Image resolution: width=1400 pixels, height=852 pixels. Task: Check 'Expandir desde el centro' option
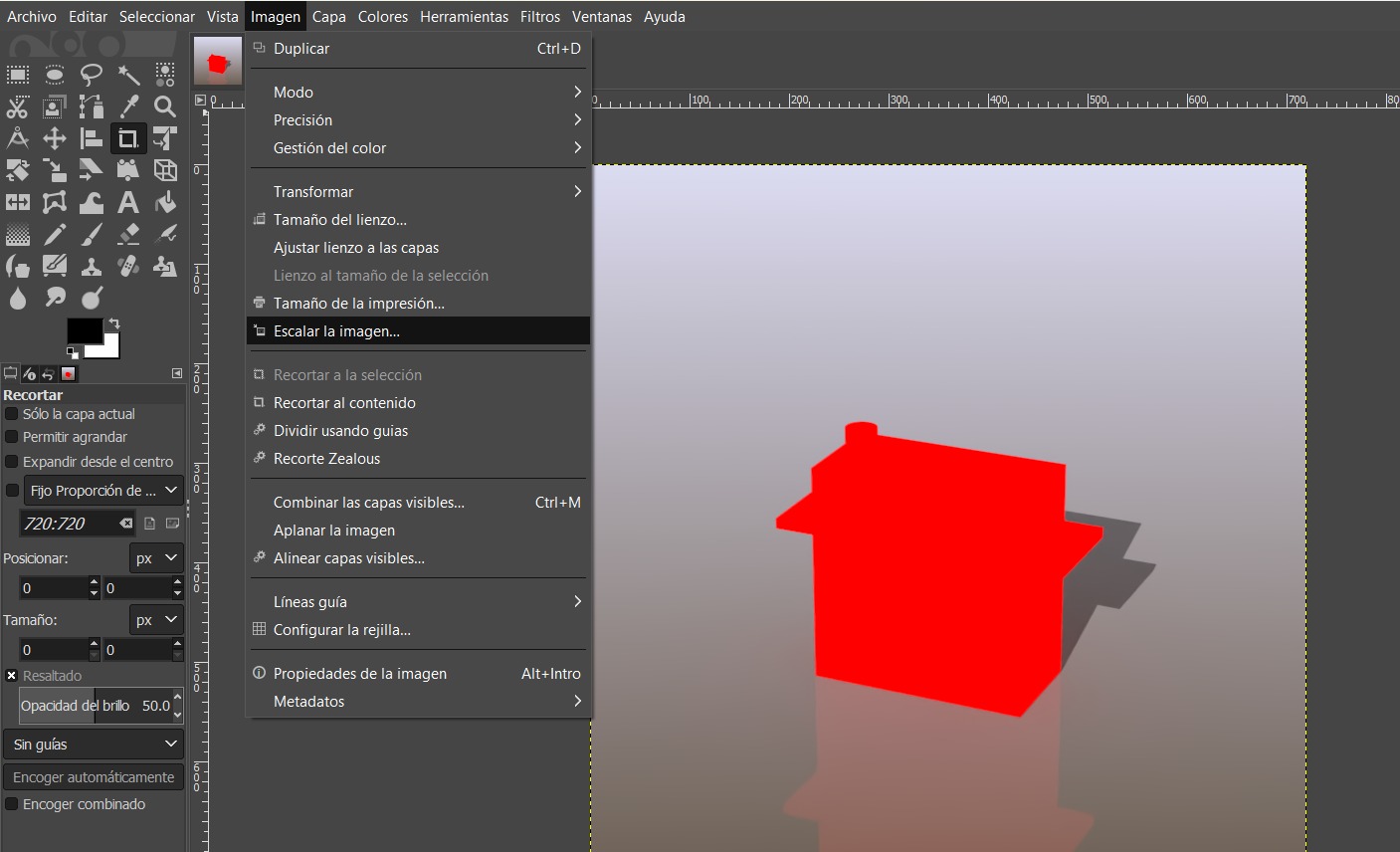(x=12, y=462)
